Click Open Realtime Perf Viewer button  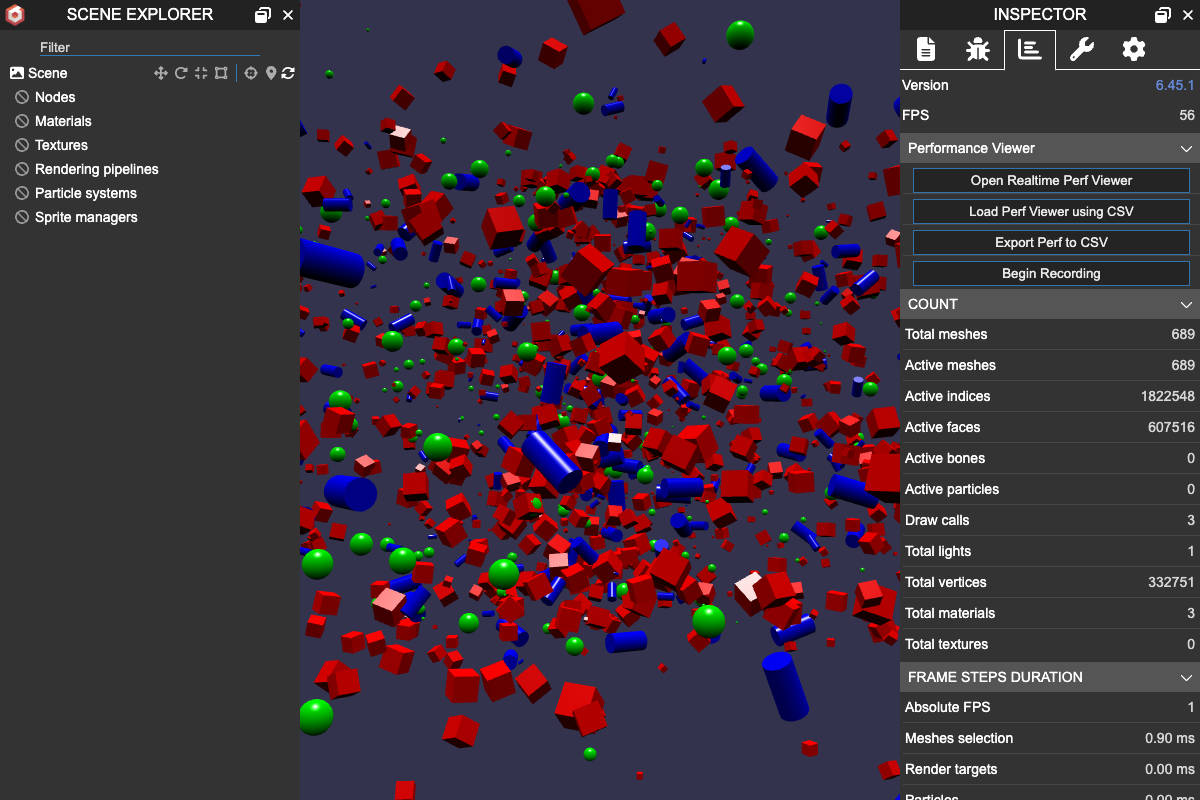coord(1051,181)
